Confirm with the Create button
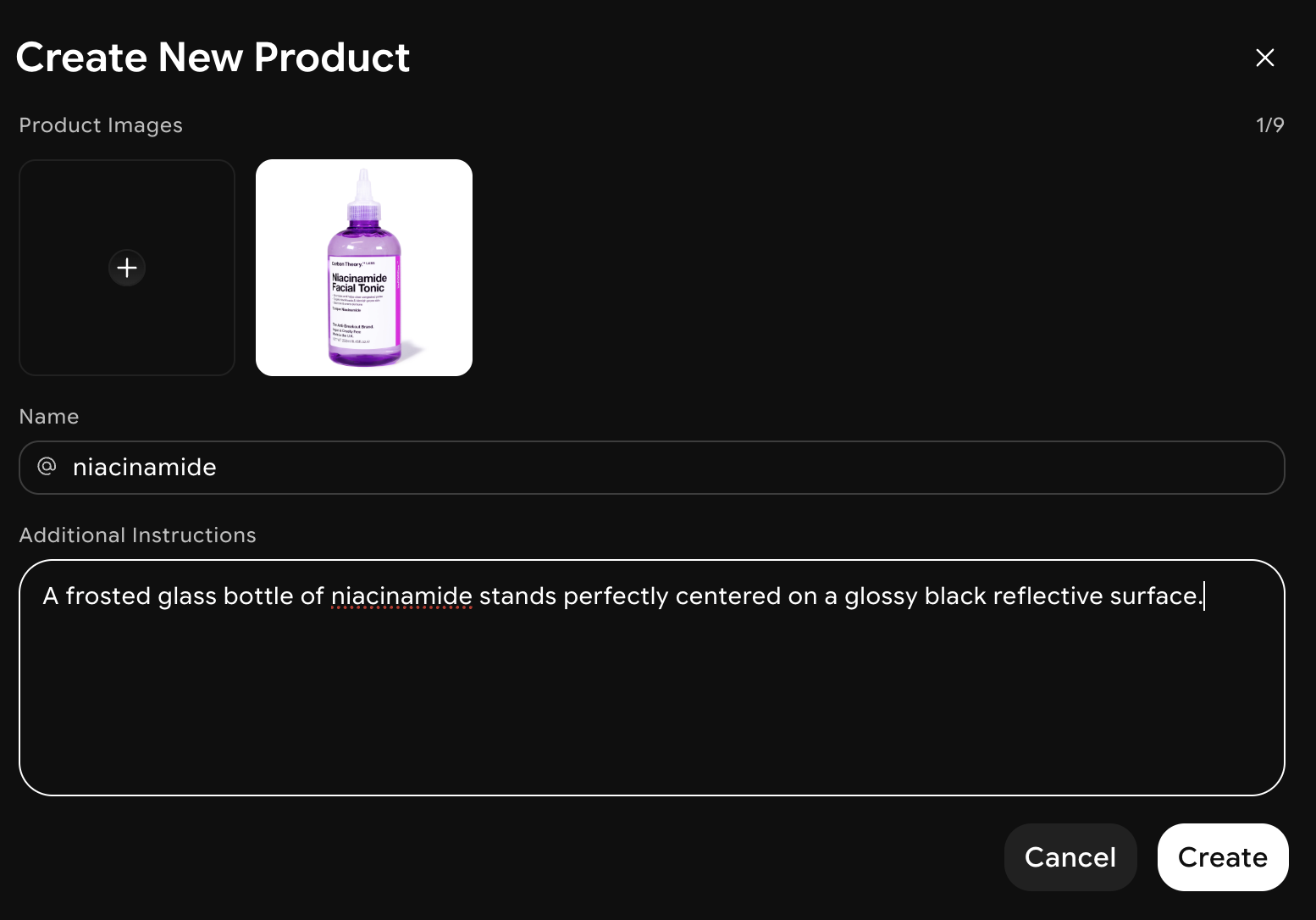The height and width of the screenshot is (920, 1316). pos(1223,857)
